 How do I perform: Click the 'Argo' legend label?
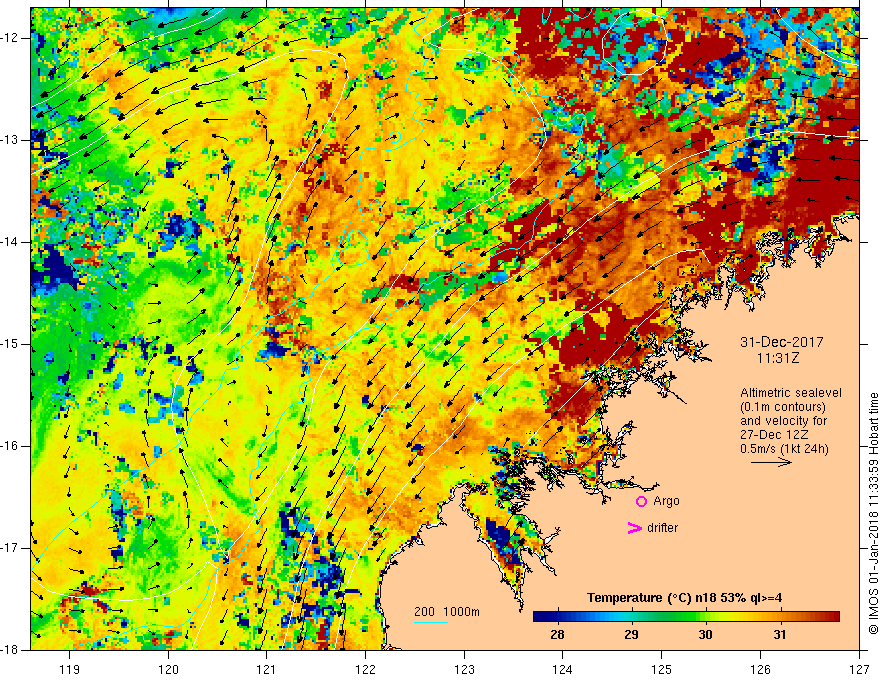(666, 501)
